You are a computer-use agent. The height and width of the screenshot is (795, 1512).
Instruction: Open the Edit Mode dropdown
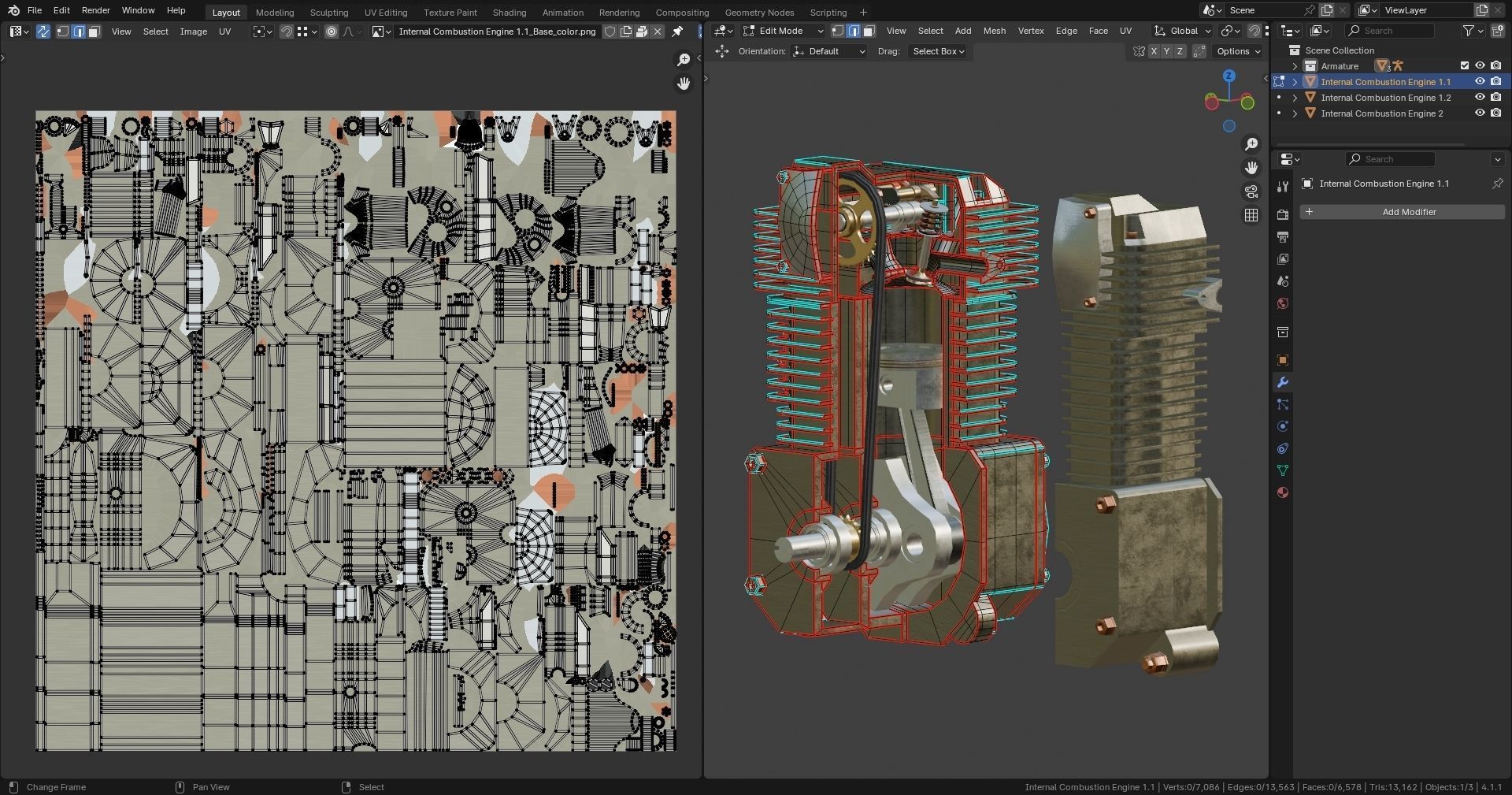[783, 31]
